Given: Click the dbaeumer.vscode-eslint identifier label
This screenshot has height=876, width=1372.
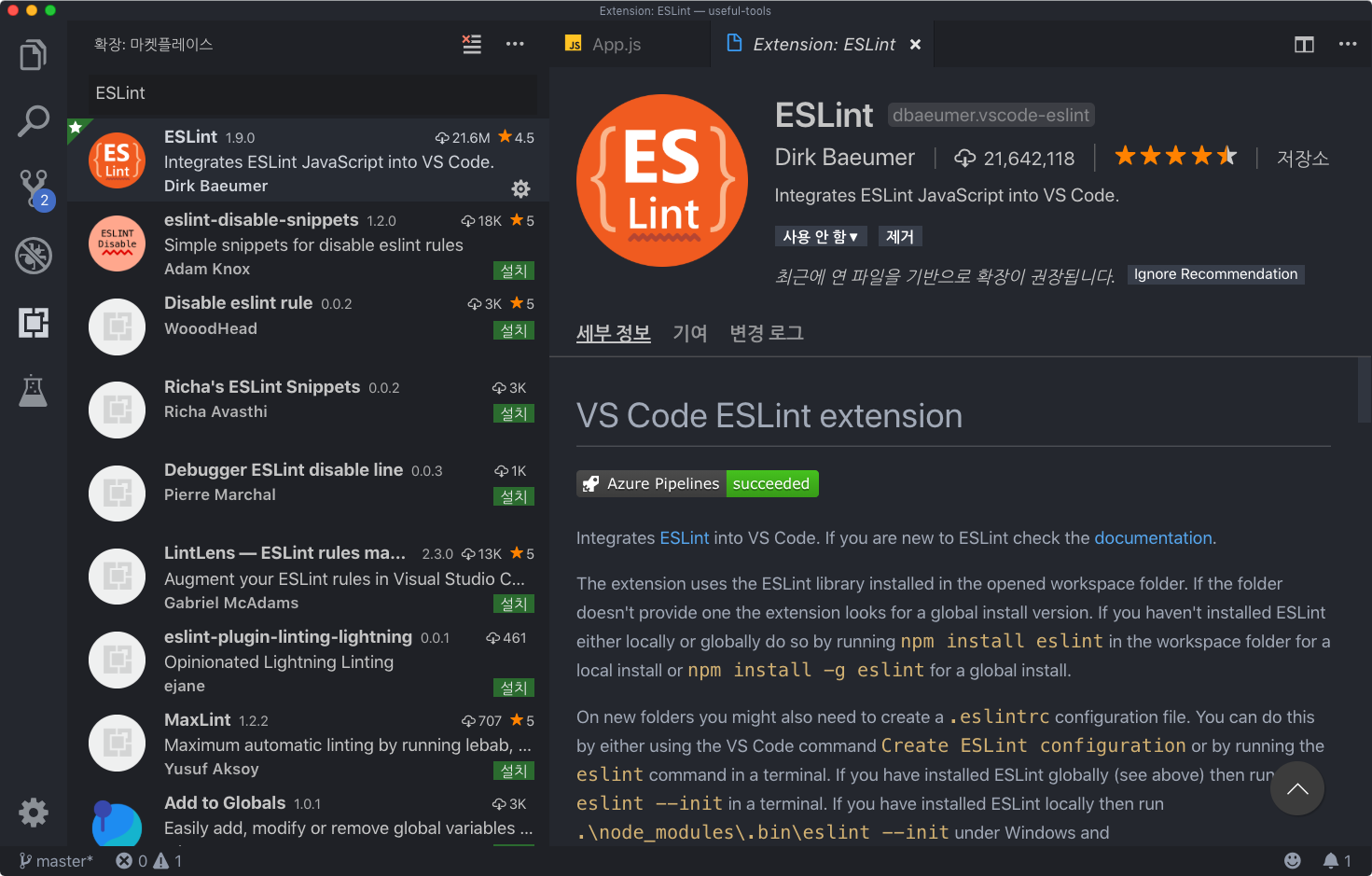Looking at the screenshot, I should click(991, 115).
